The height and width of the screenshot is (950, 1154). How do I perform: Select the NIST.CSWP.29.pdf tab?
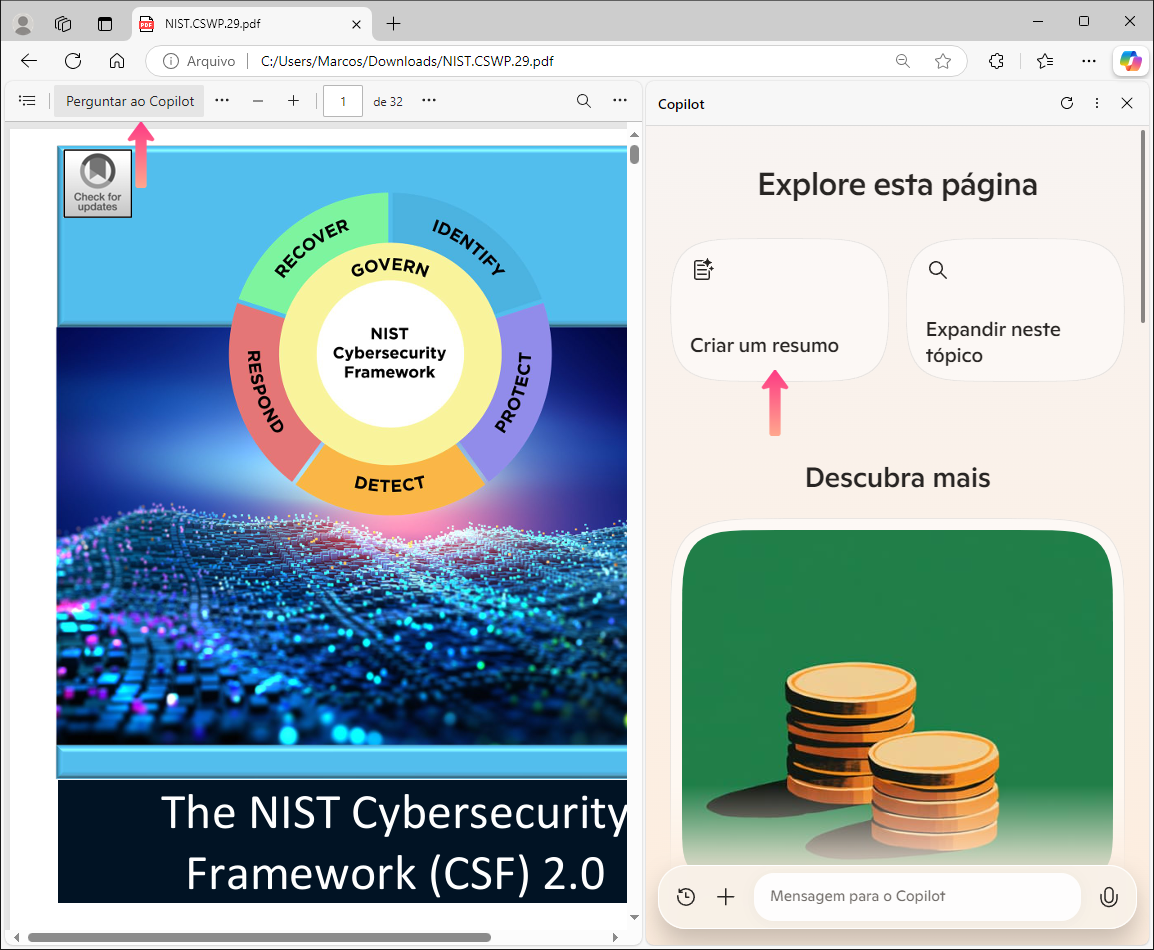tap(252, 24)
